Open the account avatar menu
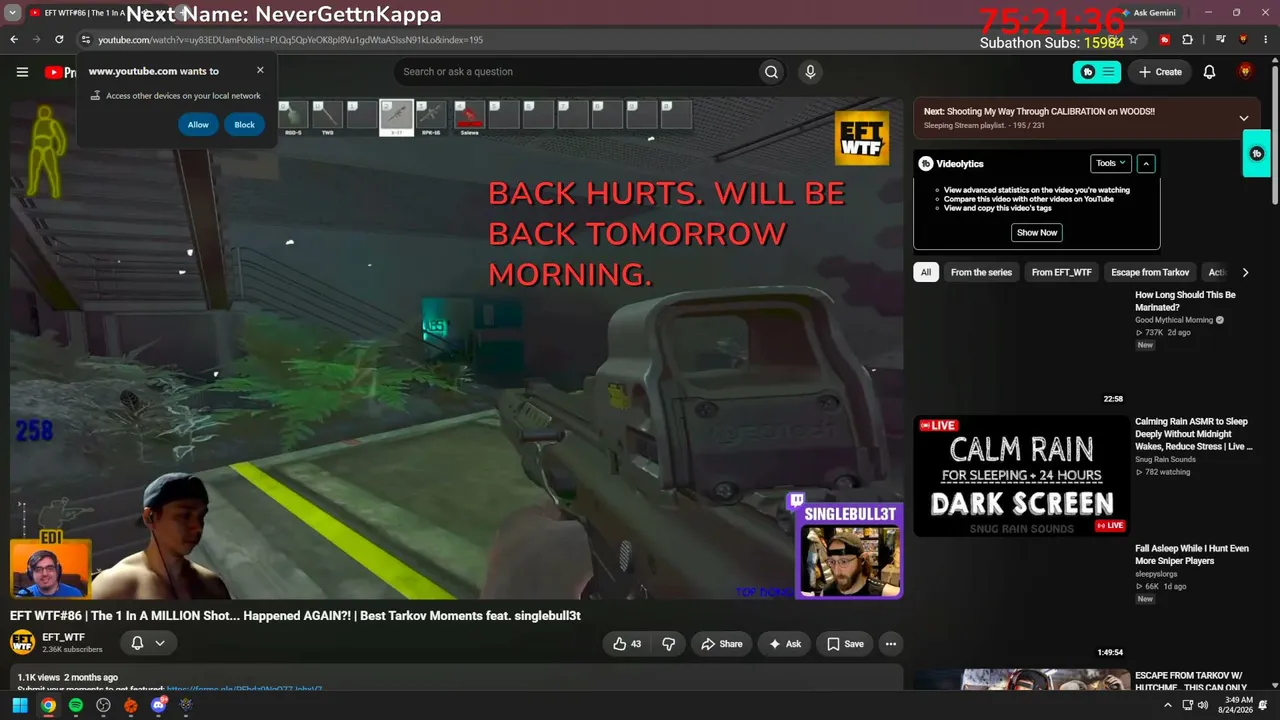 pyautogui.click(x=1245, y=72)
